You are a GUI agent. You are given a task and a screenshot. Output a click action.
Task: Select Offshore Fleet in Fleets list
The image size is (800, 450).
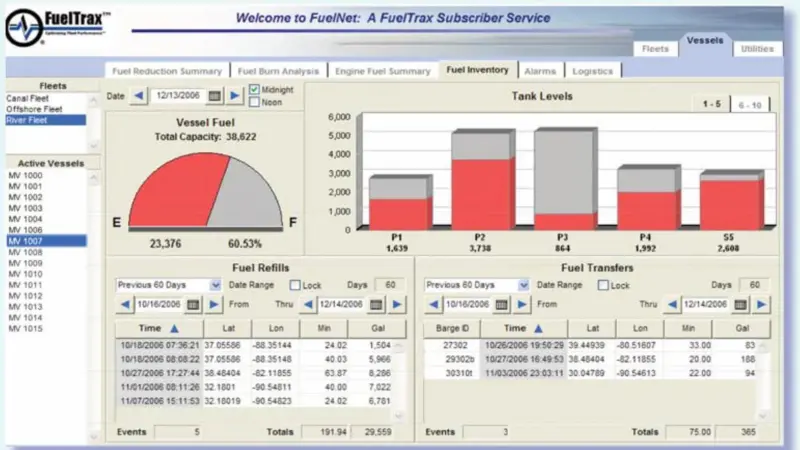(46, 109)
